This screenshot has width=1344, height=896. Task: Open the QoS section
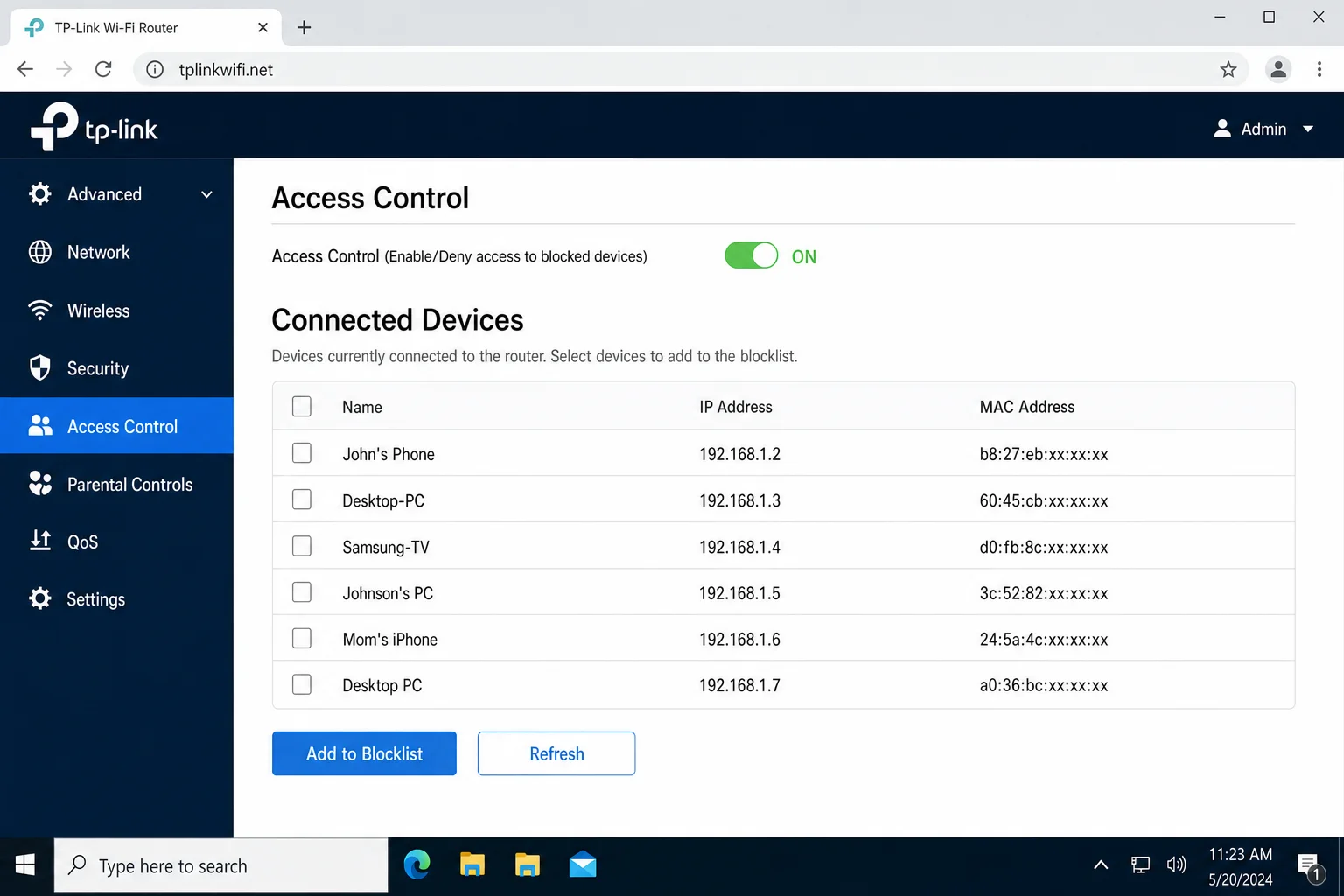pyautogui.click(x=116, y=542)
